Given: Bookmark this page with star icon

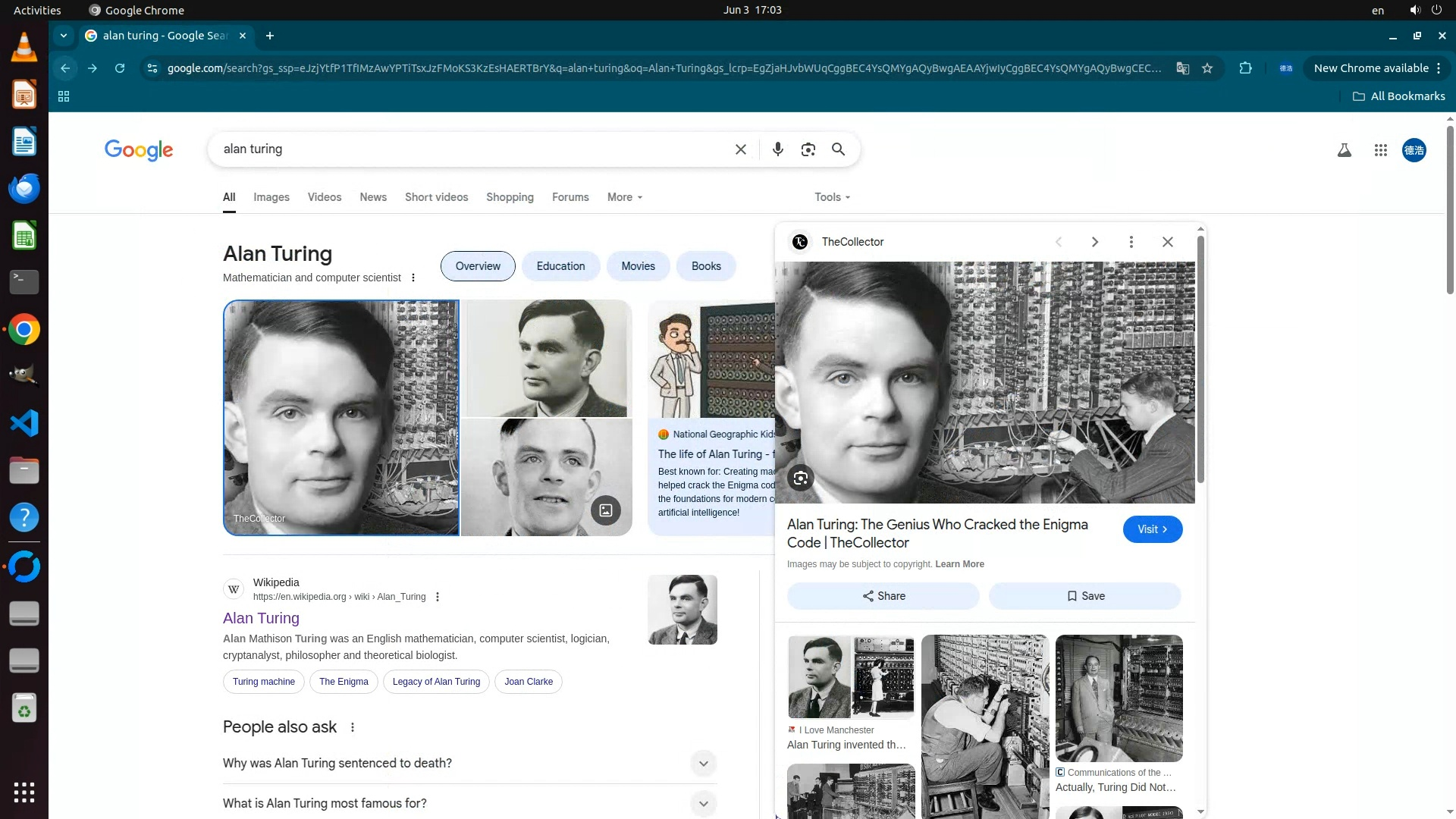Looking at the screenshot, I should (x=1207, y=68).
